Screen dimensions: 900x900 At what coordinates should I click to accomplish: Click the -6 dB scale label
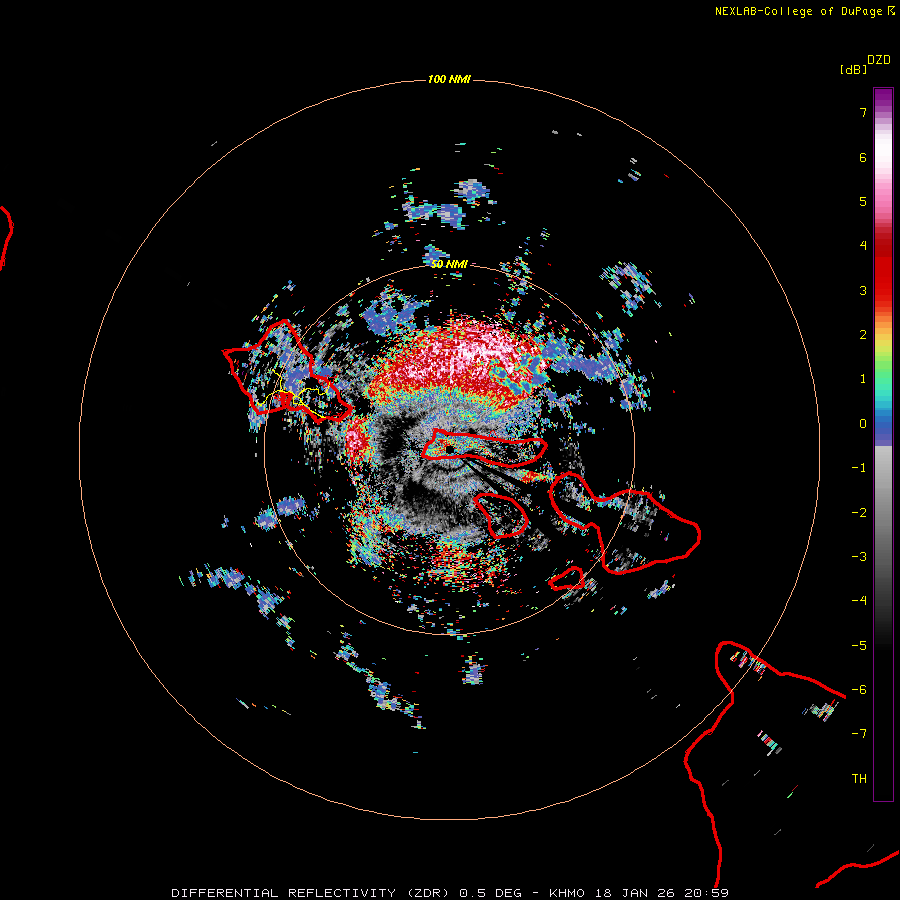[x=859, y=690]
